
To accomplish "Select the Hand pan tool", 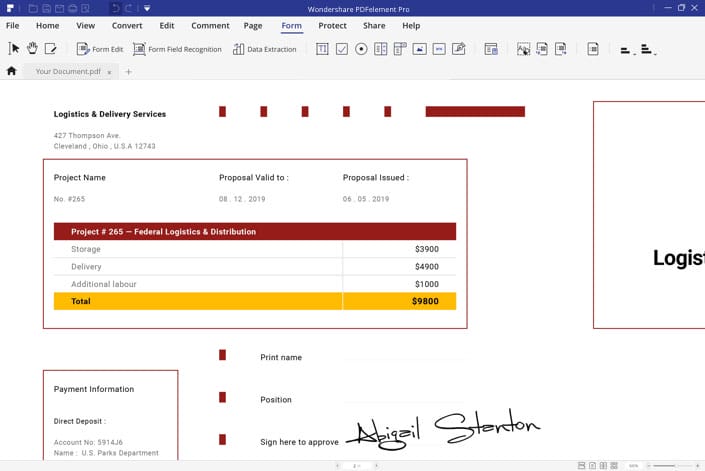I will tap(32, 48).
